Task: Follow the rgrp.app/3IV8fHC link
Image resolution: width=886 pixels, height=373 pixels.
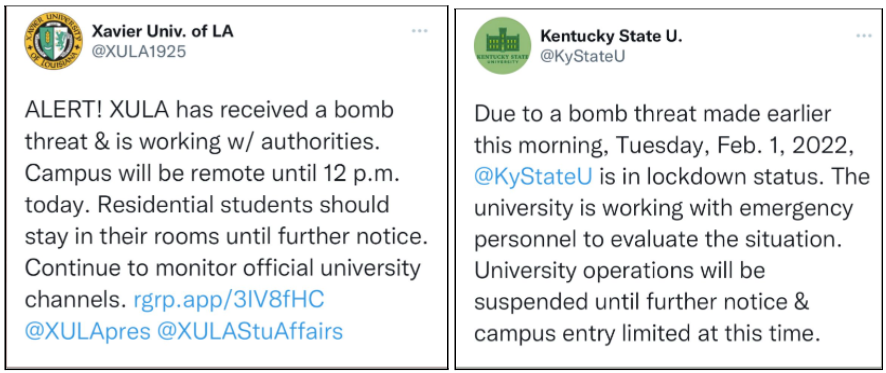Action: 229,300
